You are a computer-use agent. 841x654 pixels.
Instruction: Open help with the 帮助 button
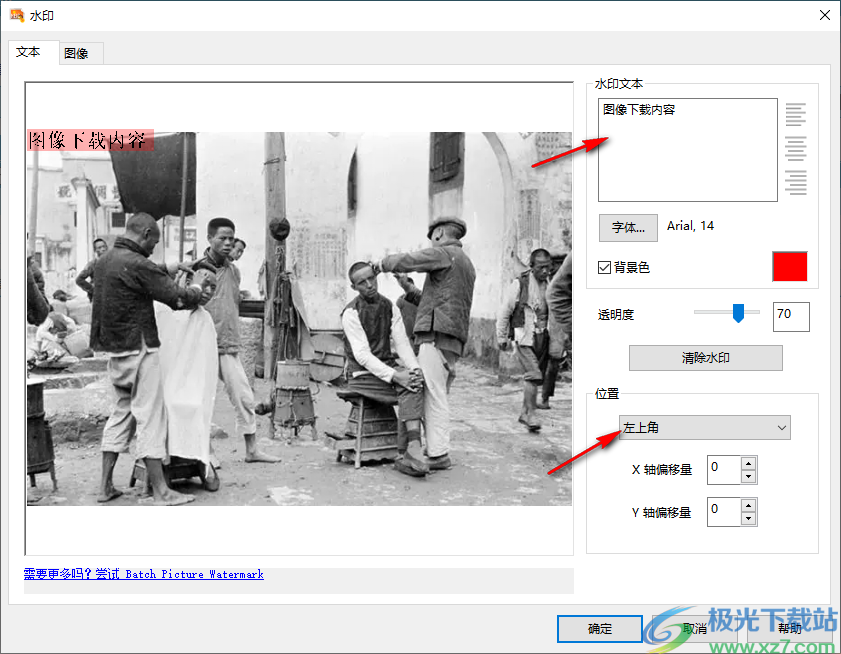click(x=790, y=629)
